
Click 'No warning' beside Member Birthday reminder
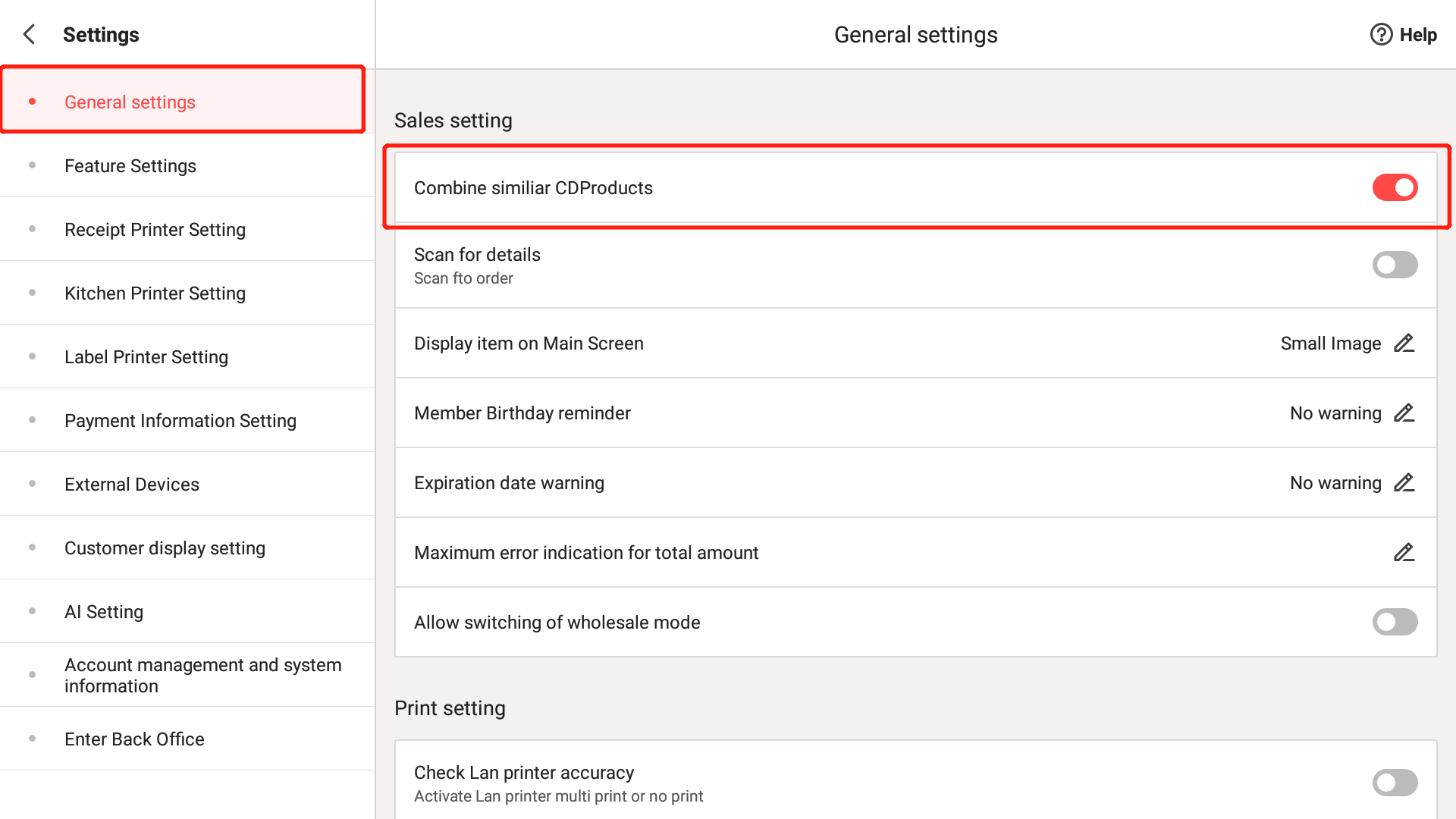point(1335,413)
